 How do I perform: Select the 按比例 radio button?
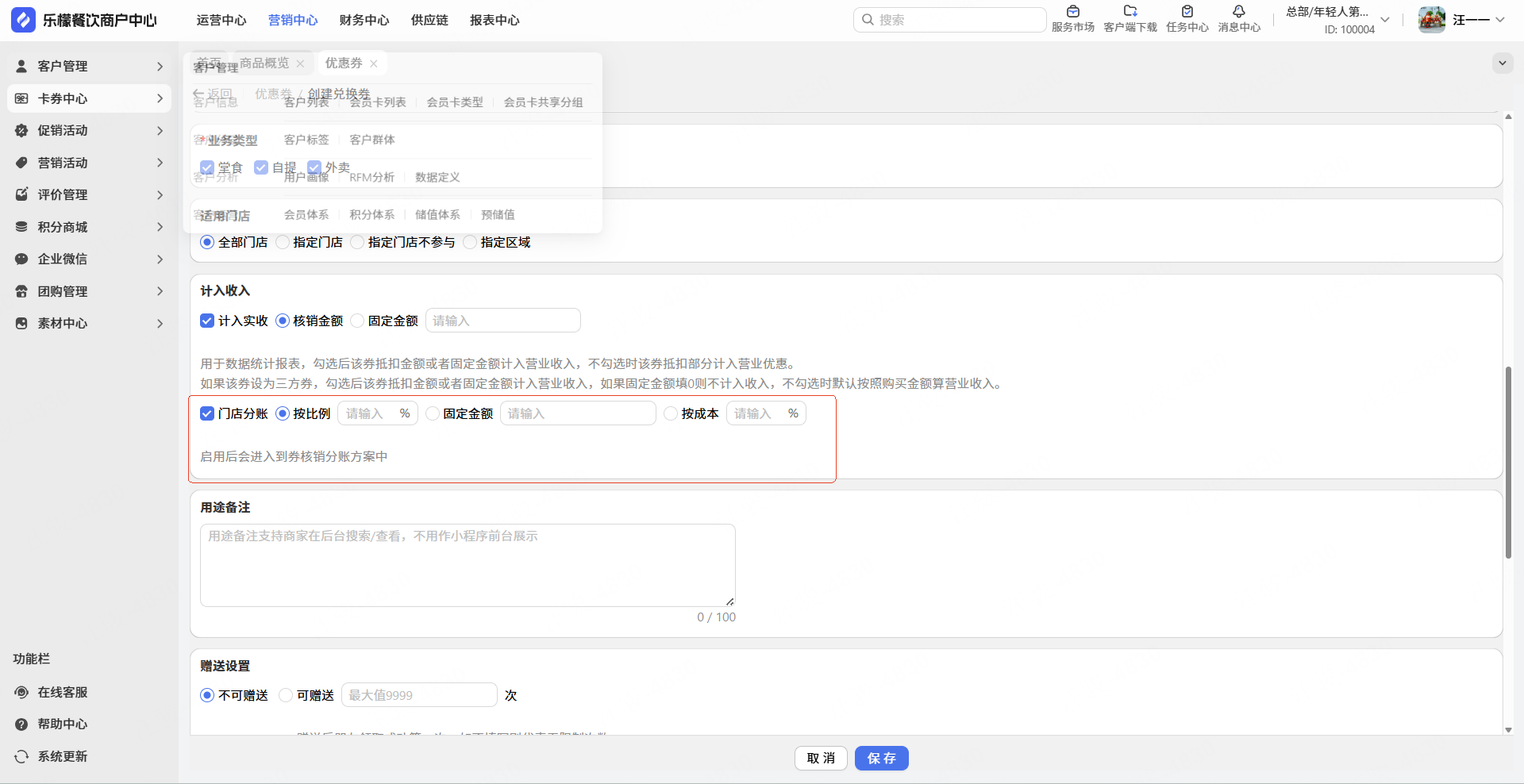(283, 413)
